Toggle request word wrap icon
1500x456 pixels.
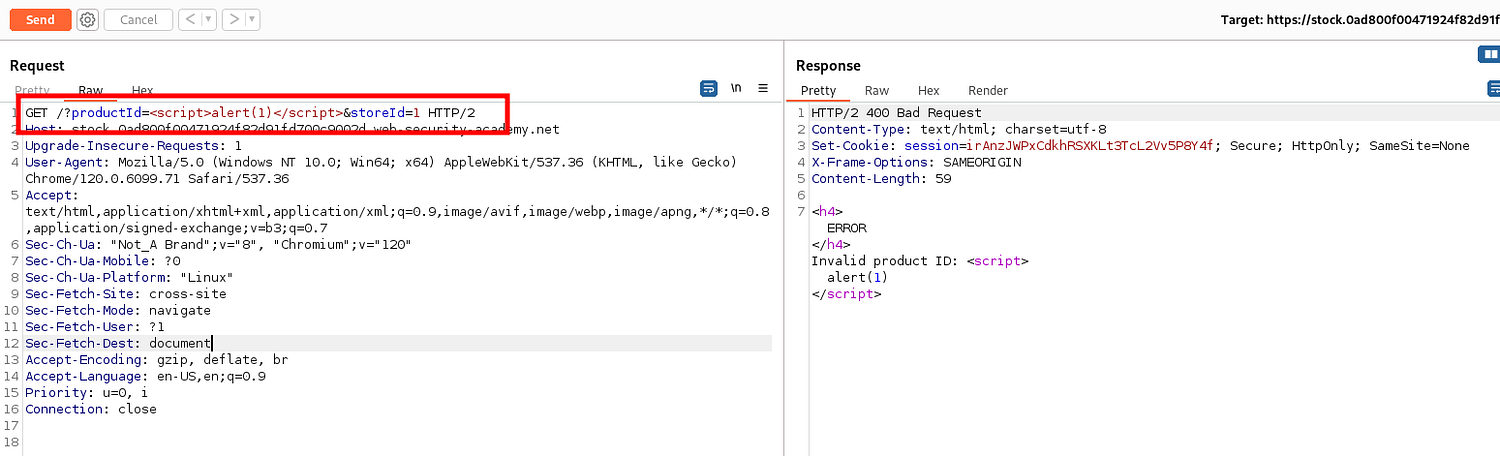708,89
